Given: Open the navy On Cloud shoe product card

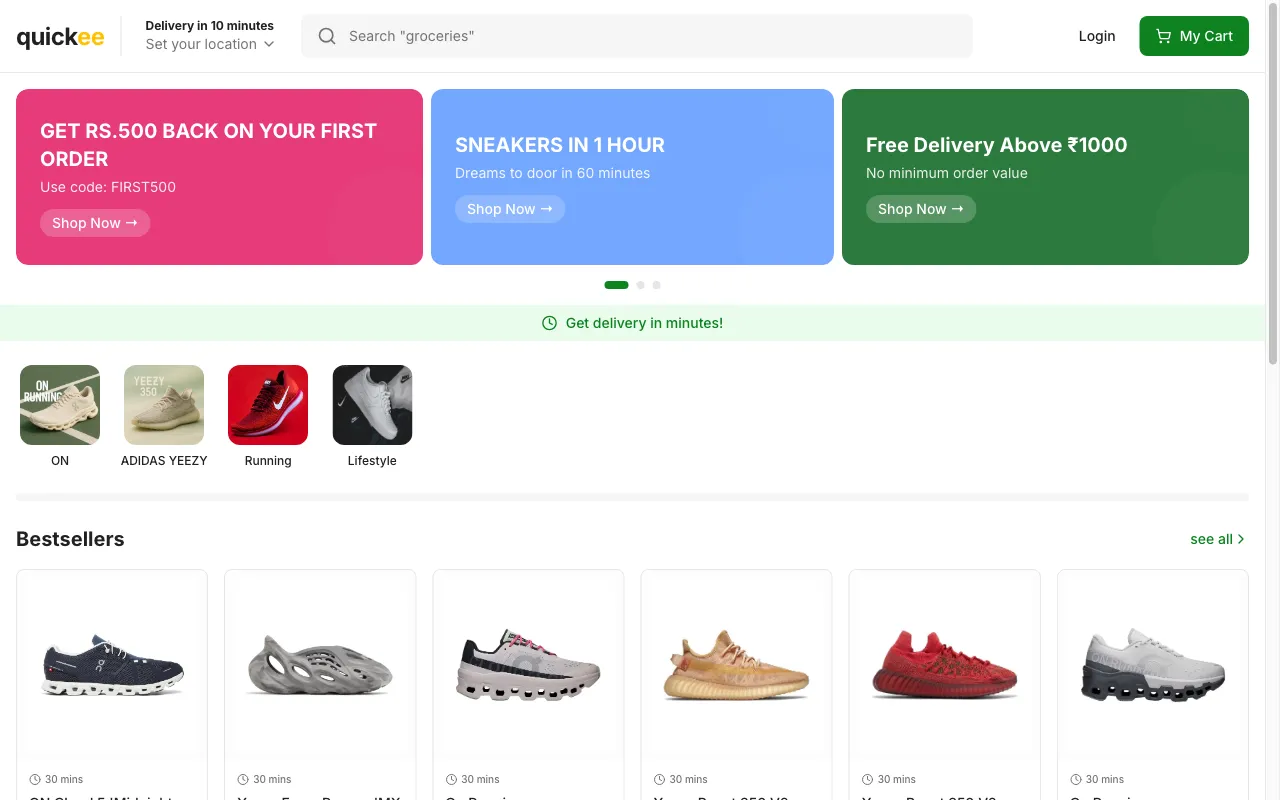Looking at the screenshot, I should point(112,685).
